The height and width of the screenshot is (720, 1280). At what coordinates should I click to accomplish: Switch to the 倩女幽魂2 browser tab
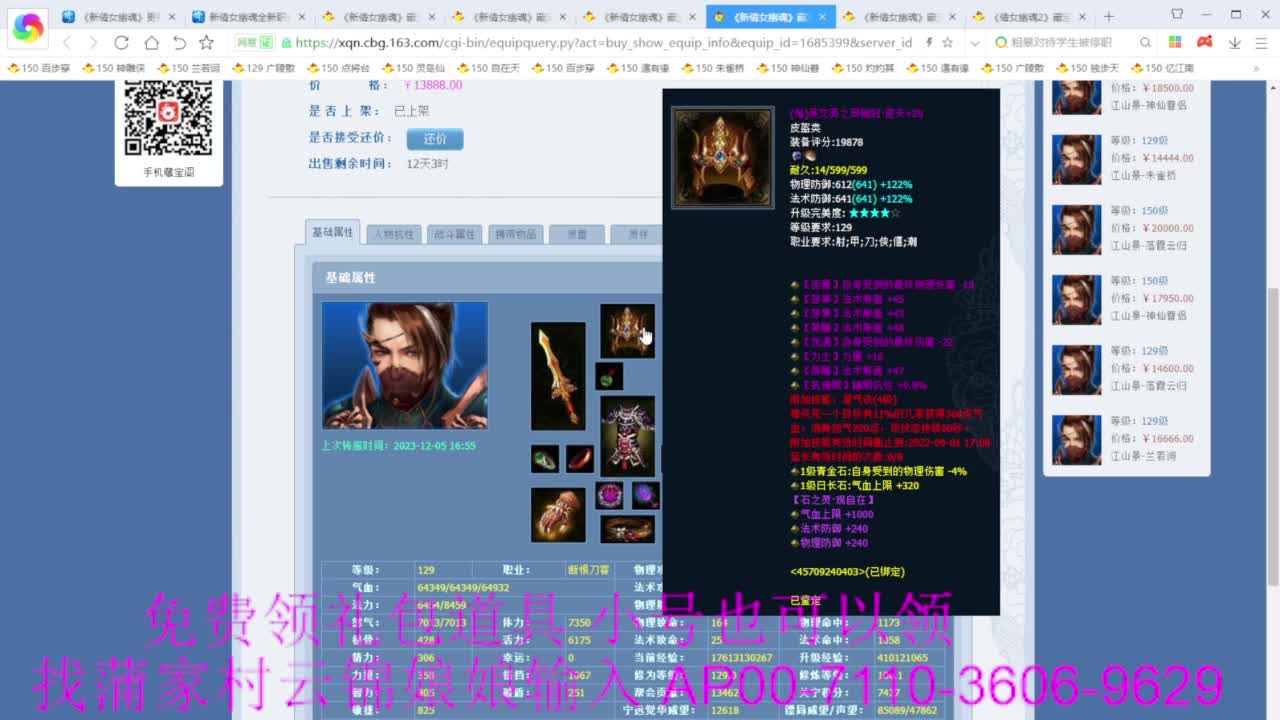[1030, 17]
